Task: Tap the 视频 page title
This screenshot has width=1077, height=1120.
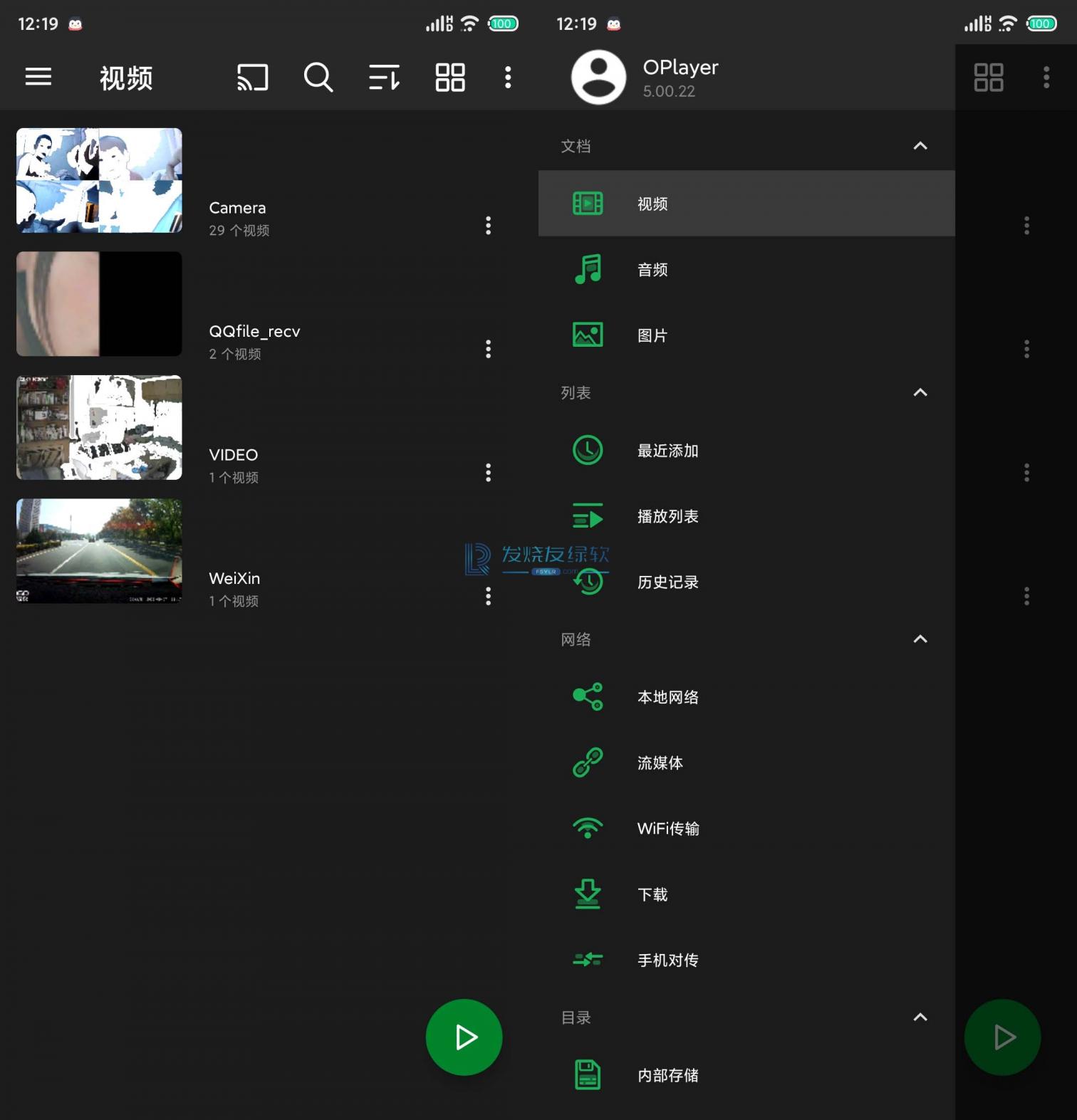Action: [126, 78]
